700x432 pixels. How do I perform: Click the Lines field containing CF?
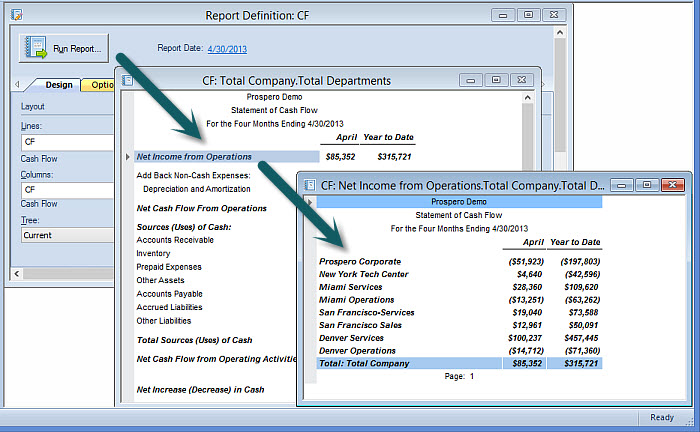point(66,142)
